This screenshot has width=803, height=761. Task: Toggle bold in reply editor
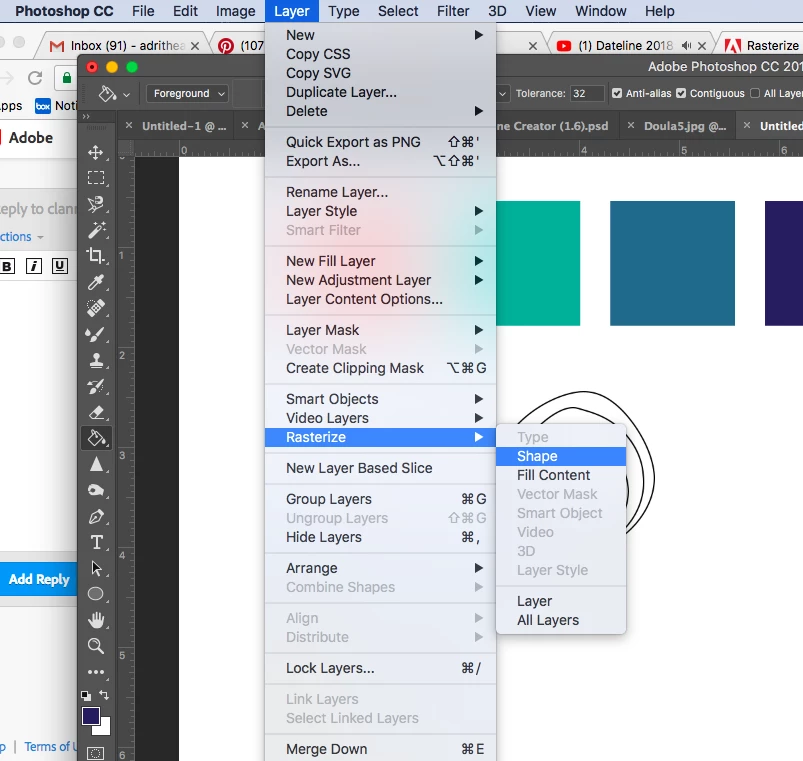point(7,266)
